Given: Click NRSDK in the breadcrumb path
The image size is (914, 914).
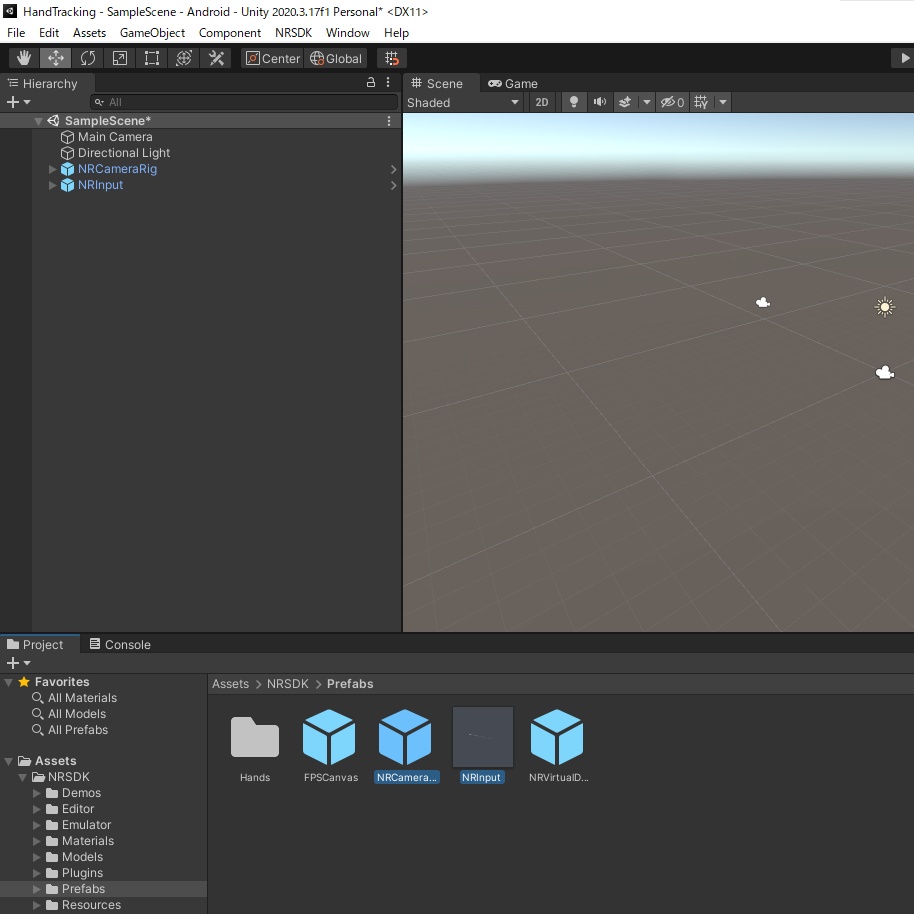Looking at the screenshot, I should 287,684.
